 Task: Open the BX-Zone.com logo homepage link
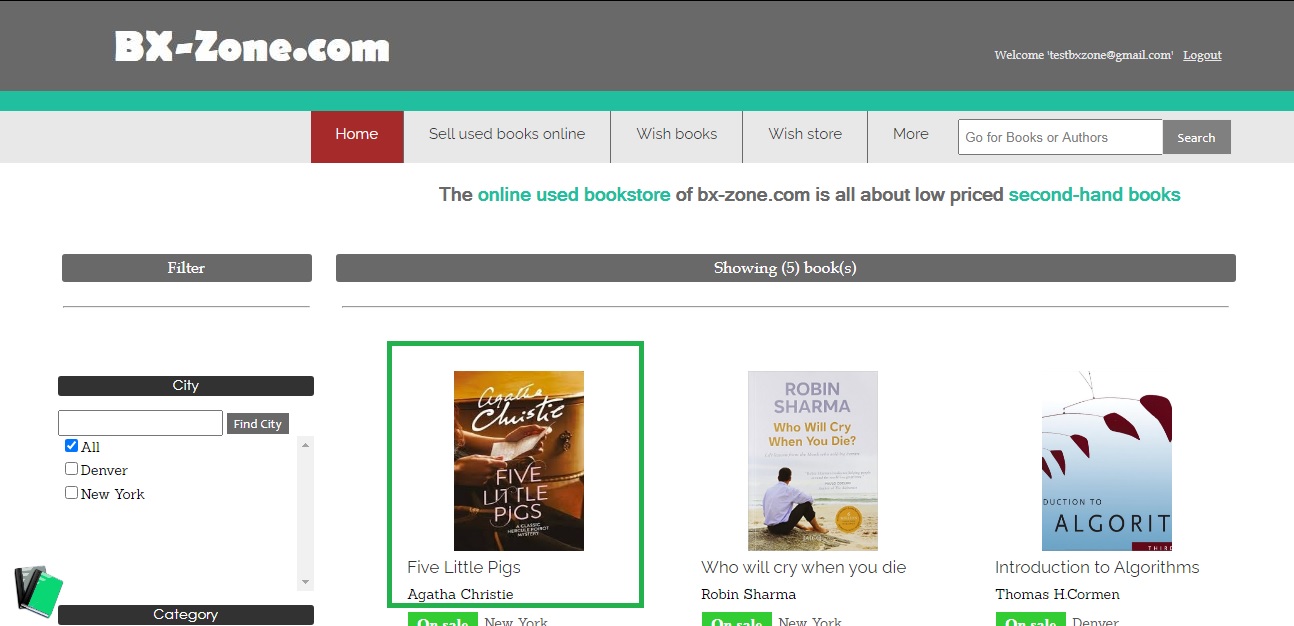[x=252, y=47]
